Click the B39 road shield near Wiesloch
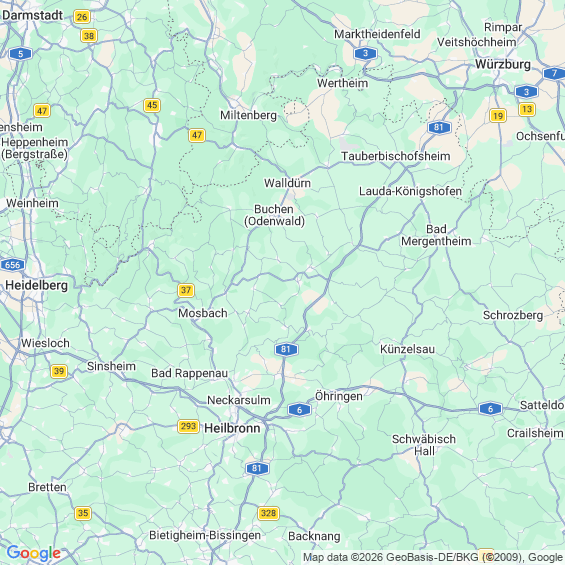The image size is (565, 565). (59, 371)
